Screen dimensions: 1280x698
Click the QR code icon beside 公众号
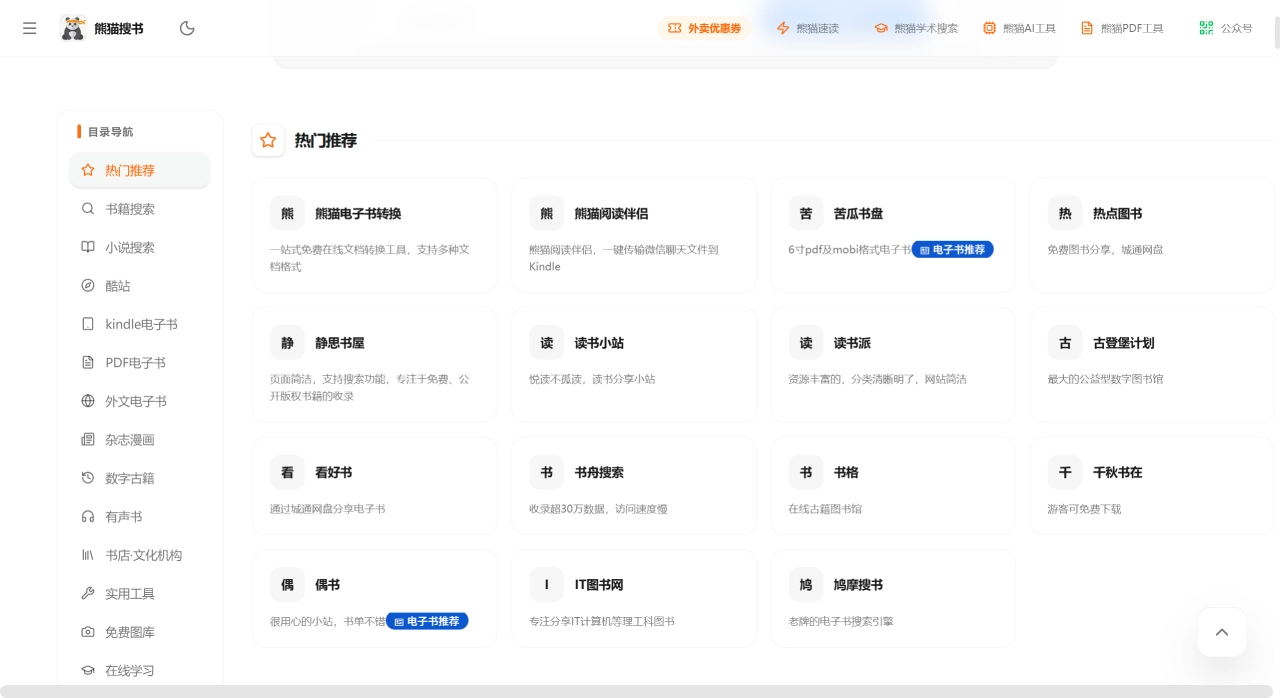[x=1206, y=28]
